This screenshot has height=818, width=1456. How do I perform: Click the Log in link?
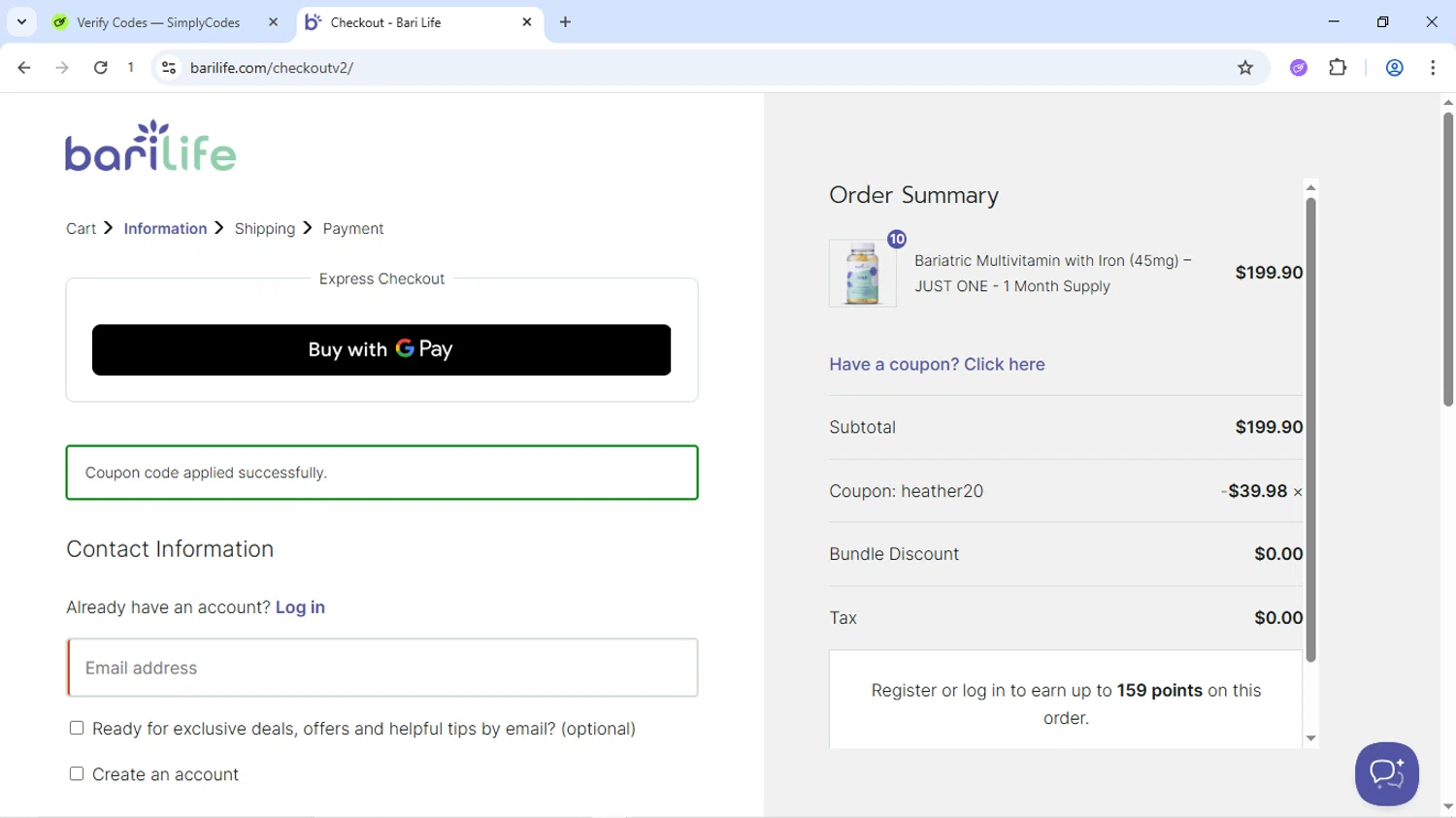[x=300, y=607]
